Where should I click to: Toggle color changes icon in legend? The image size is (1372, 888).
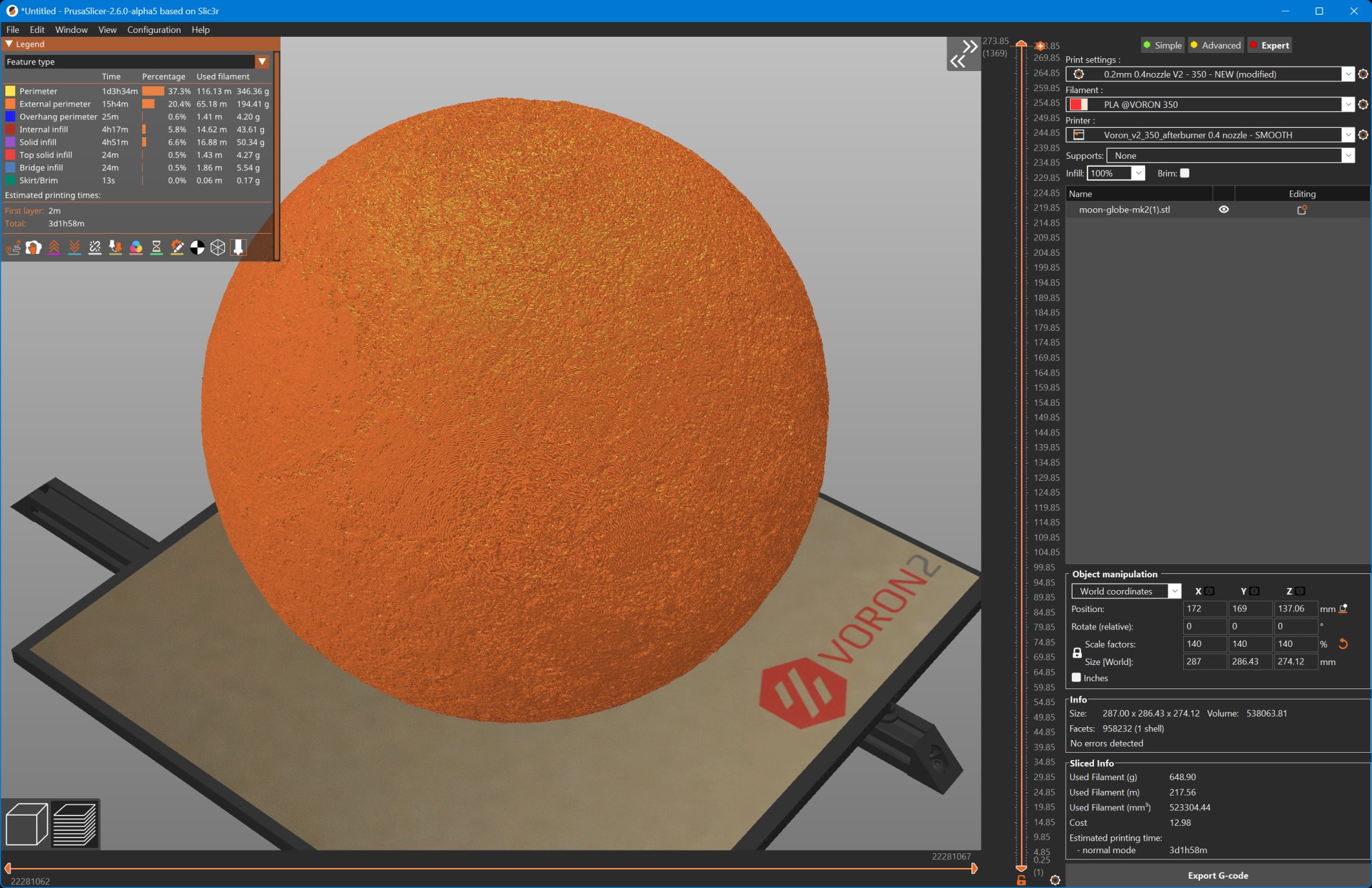click(x=136, y=248)
